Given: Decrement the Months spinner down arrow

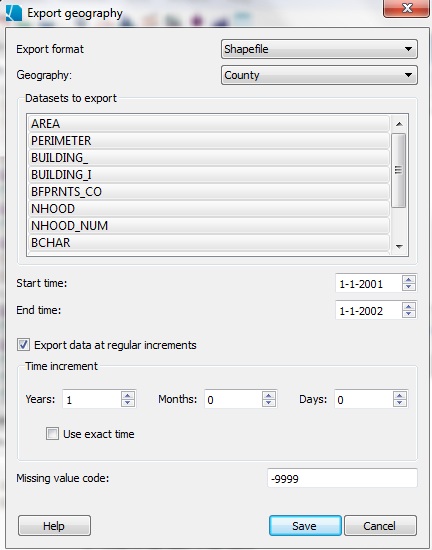Looking at the screenshot, I should coord(269,403).
